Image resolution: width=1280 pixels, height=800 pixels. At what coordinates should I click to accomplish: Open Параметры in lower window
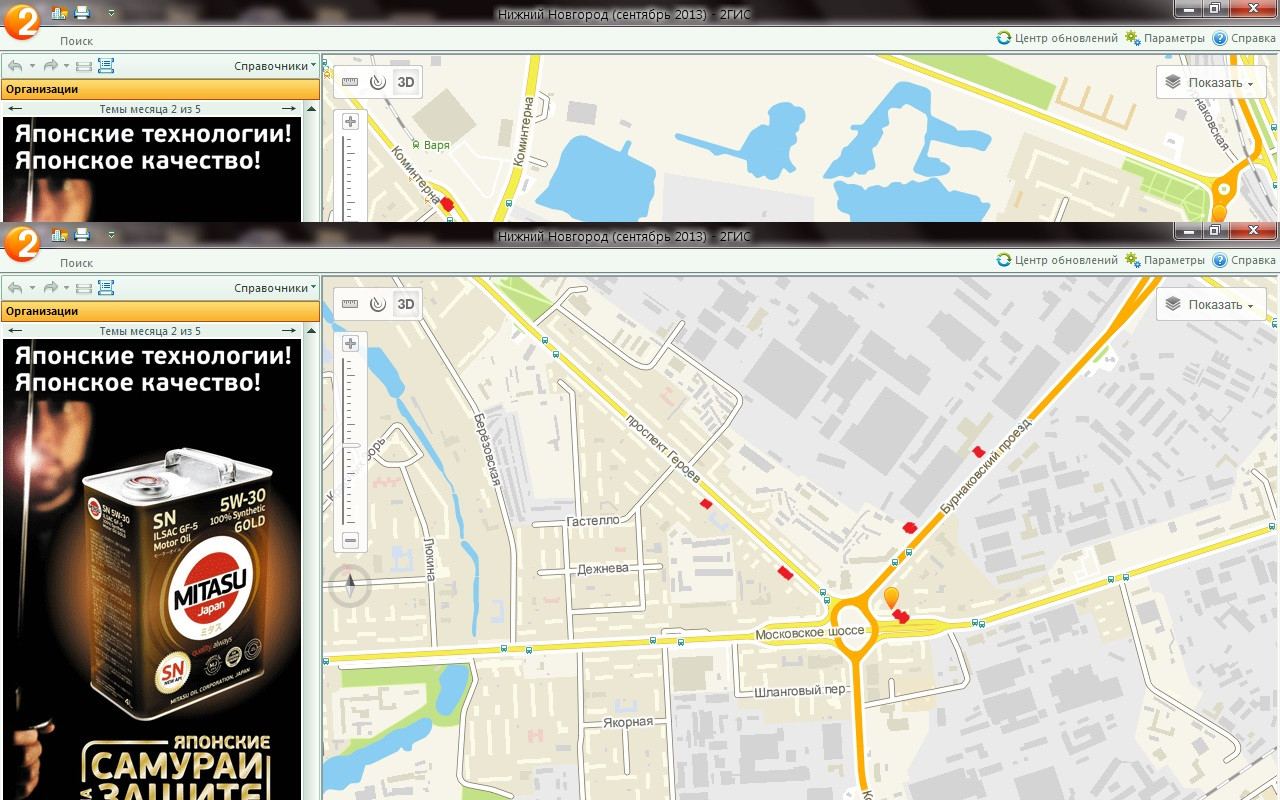(1165, 260)
